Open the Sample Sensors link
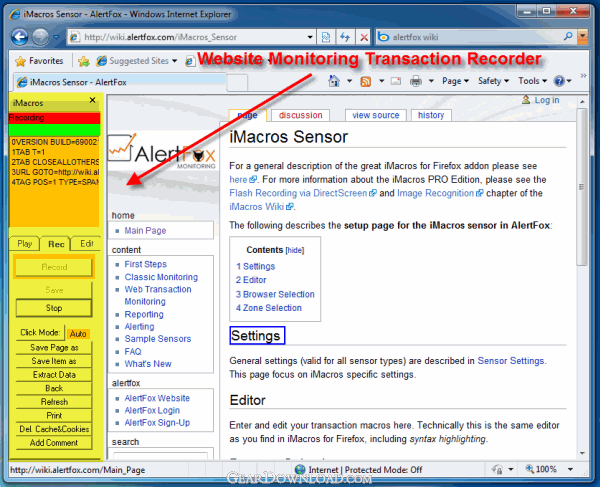 (x=158, y=339)
